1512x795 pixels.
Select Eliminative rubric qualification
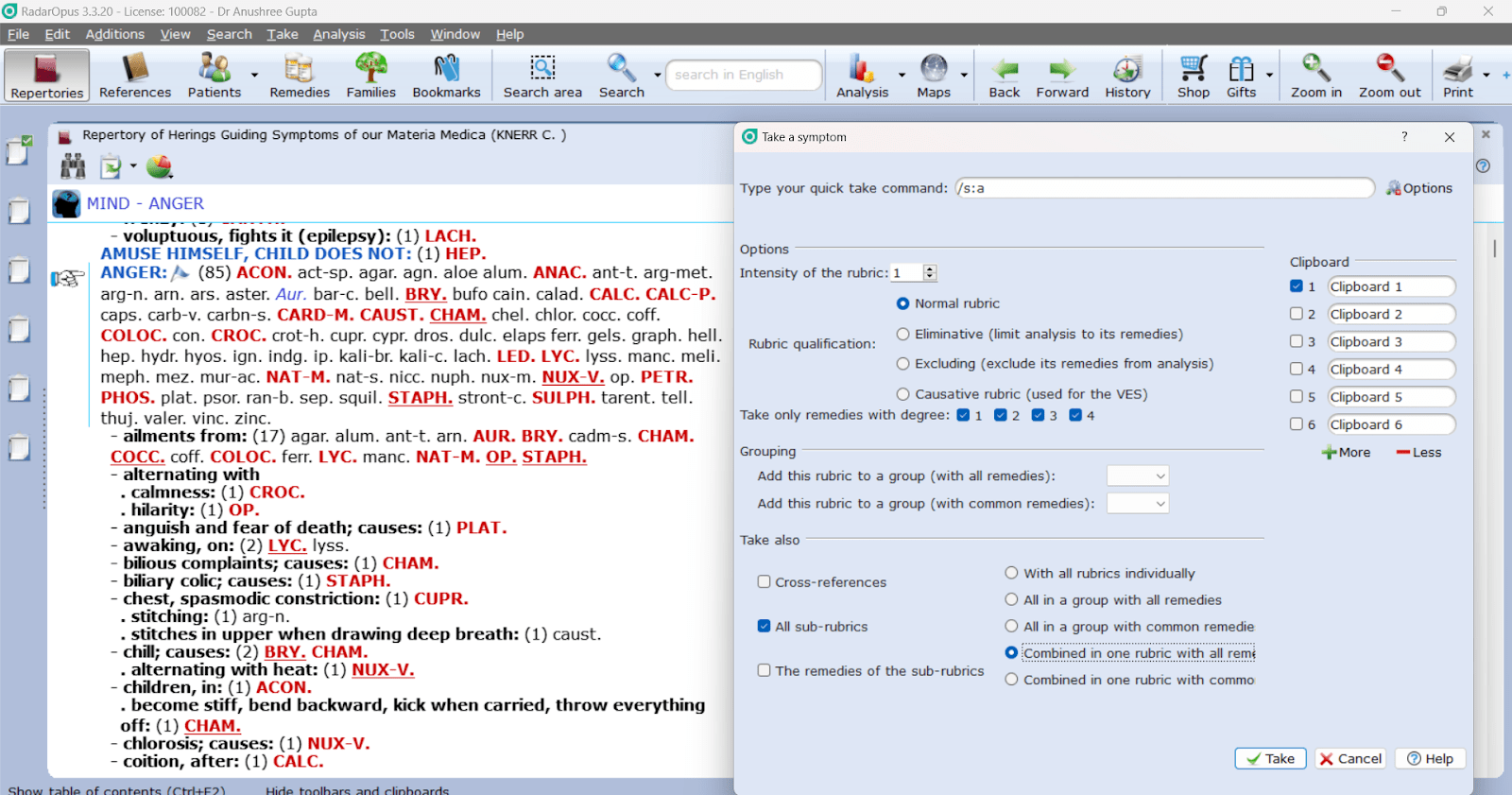click(x=902, y=334)
